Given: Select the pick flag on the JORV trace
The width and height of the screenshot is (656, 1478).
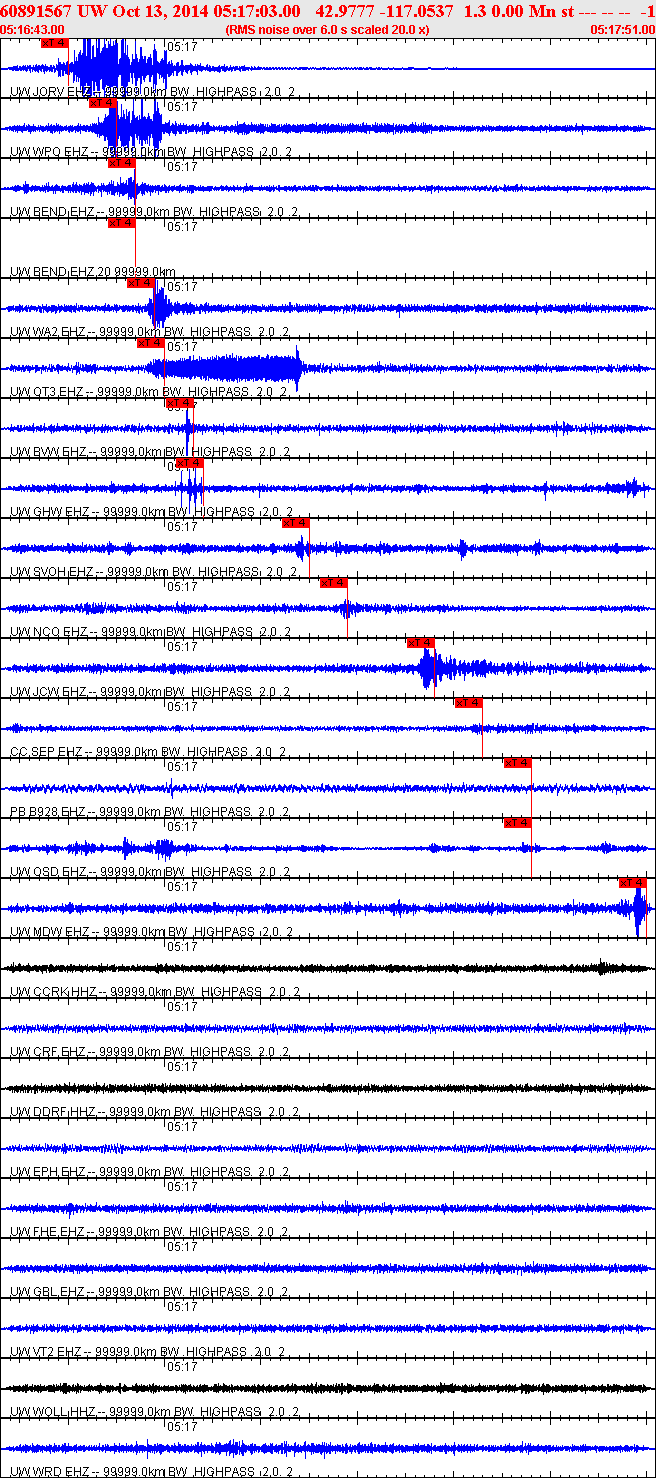Looking at the screenshot, I should point(55,43).
